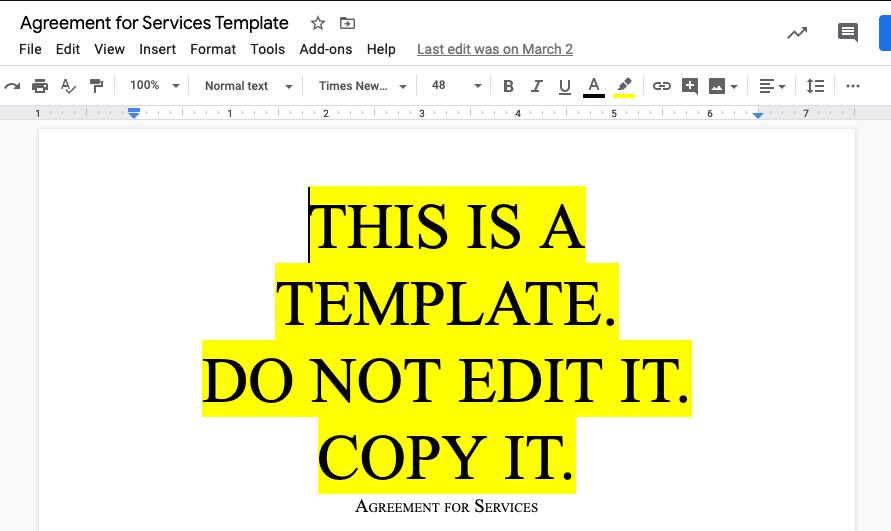The image size is (891, 531).
Task: Click the spelling and grammar check icon
Action: [68, 86]
